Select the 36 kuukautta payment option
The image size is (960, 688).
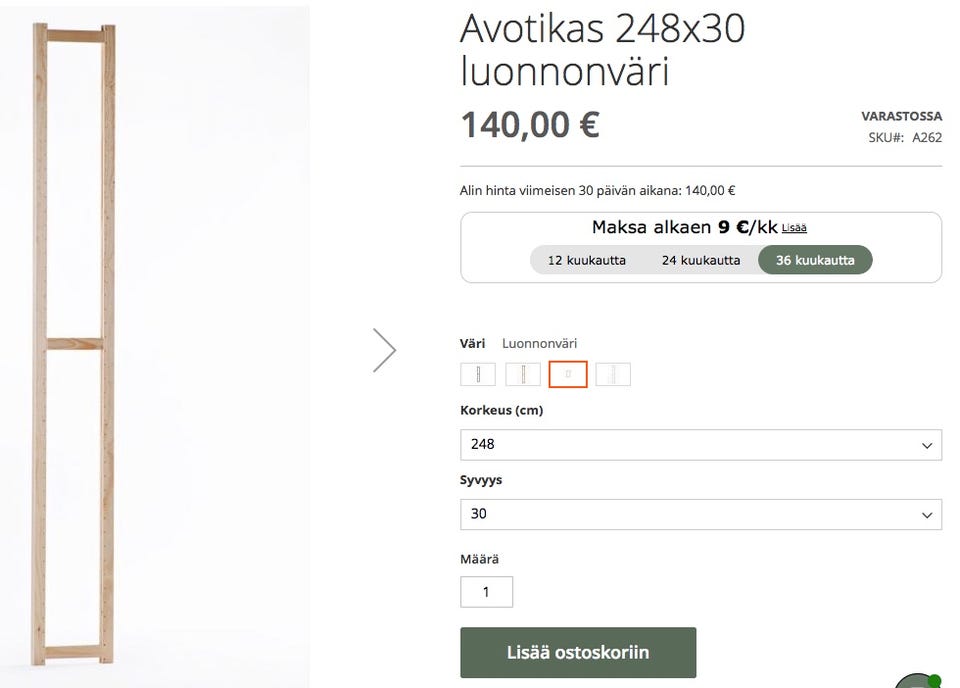click(x=815, y=261)
